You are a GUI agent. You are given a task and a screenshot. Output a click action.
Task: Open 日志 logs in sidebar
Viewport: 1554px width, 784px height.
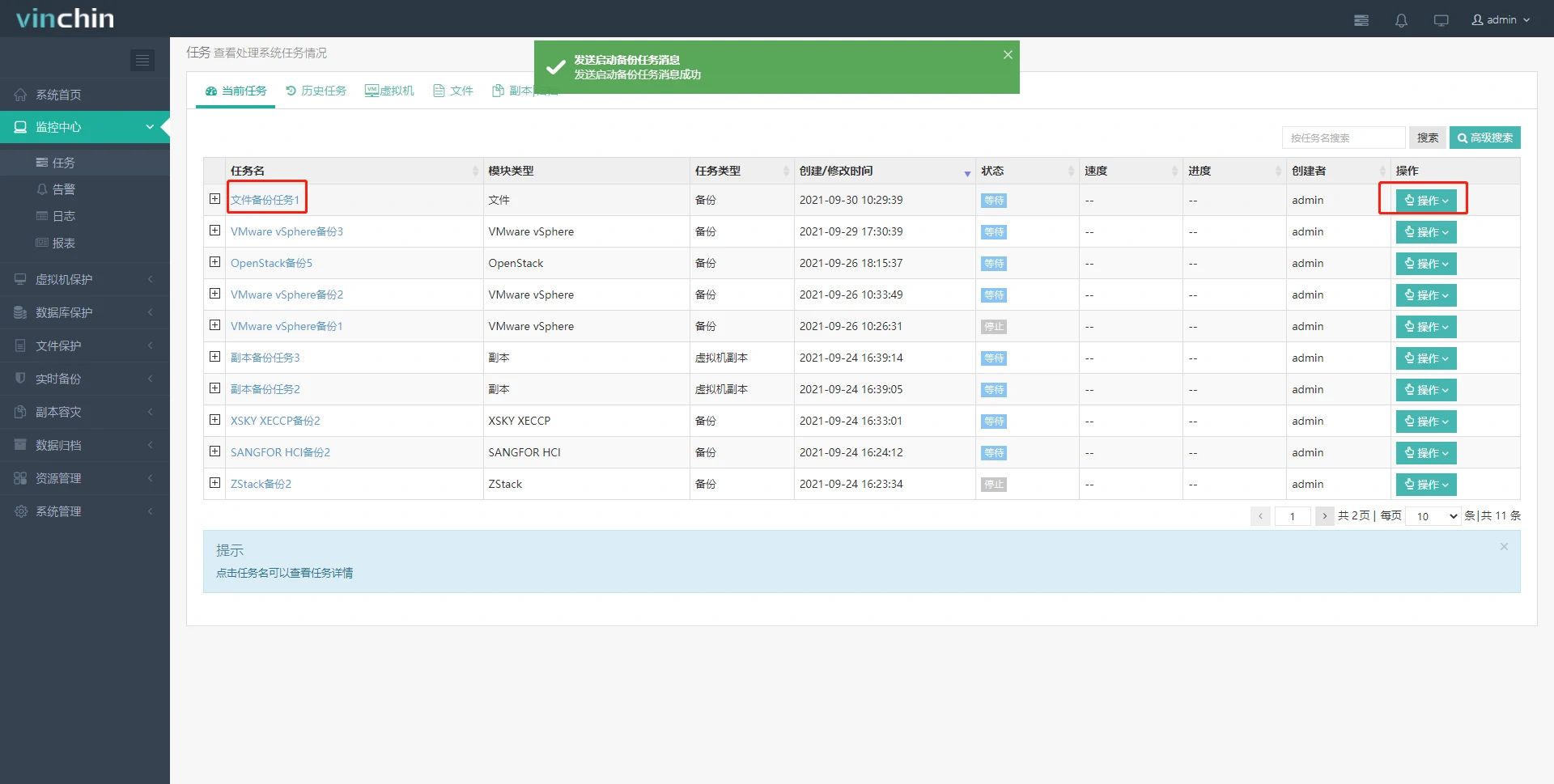(x=63, y=216)
